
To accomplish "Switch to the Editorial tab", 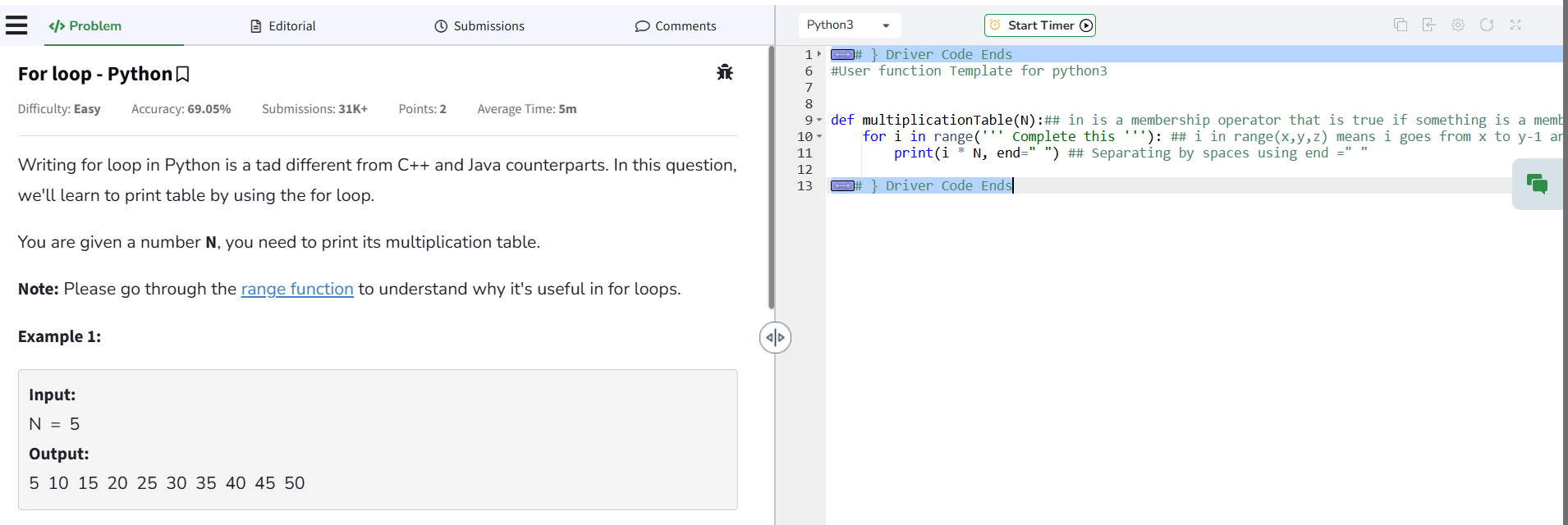I will (283, 26).
